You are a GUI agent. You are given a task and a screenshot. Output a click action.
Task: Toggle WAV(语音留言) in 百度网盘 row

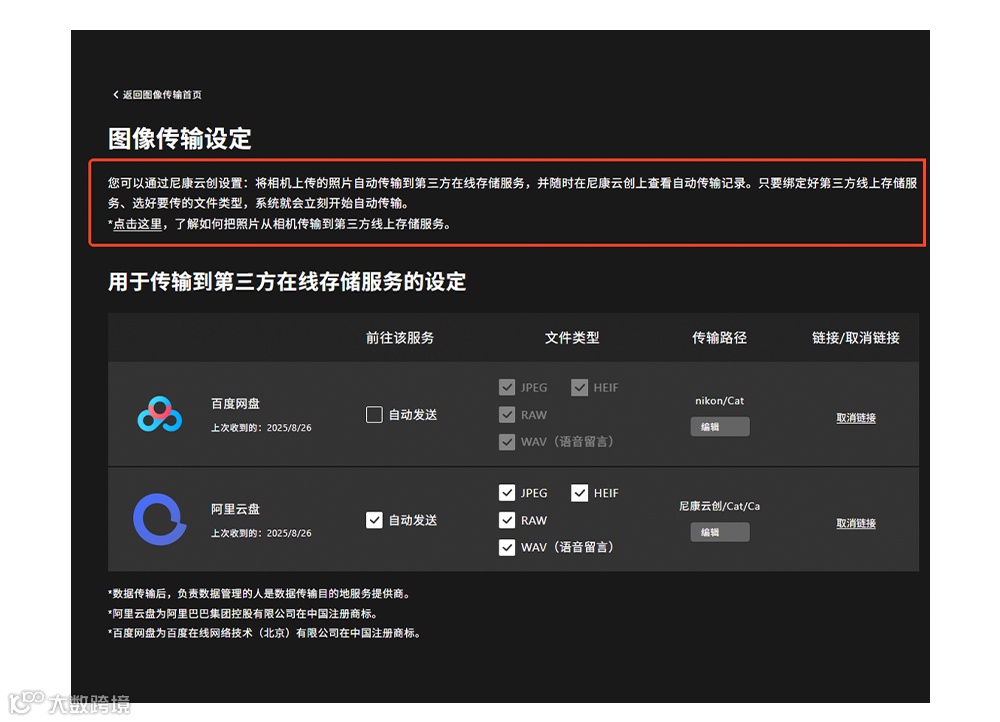coord(507,441)
